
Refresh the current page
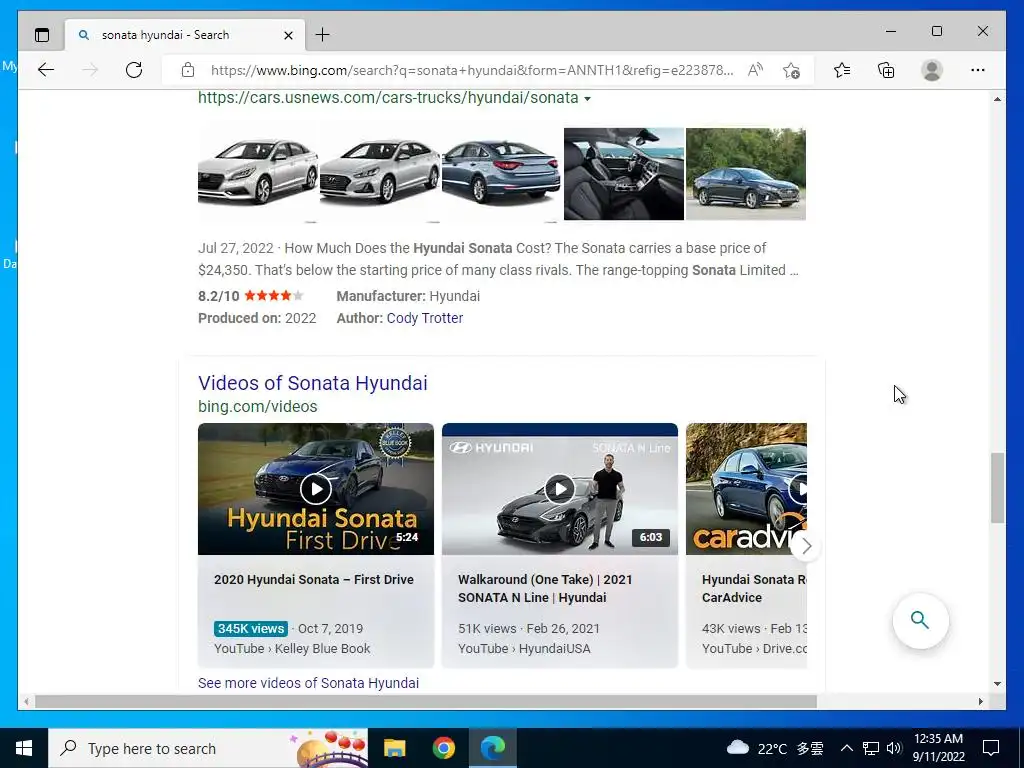[x=134, y=70]
